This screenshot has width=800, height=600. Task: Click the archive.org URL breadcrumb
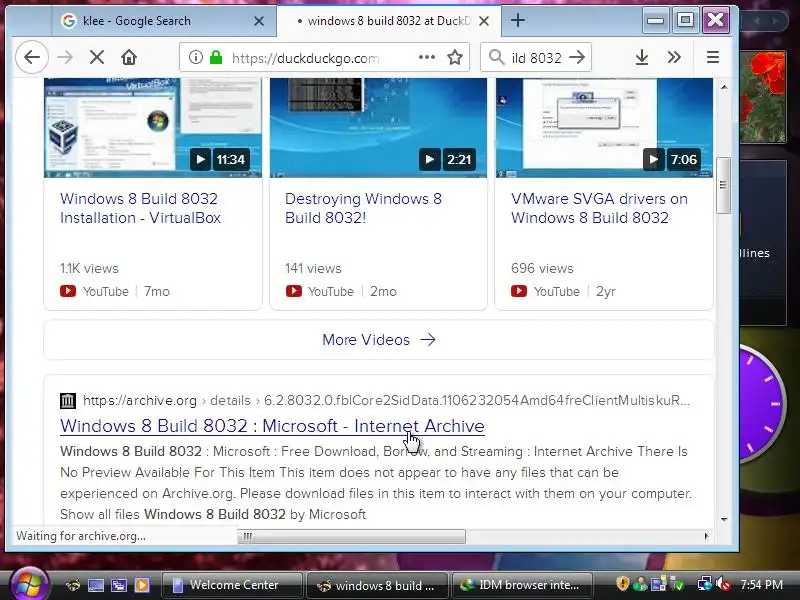pos(386,401)
